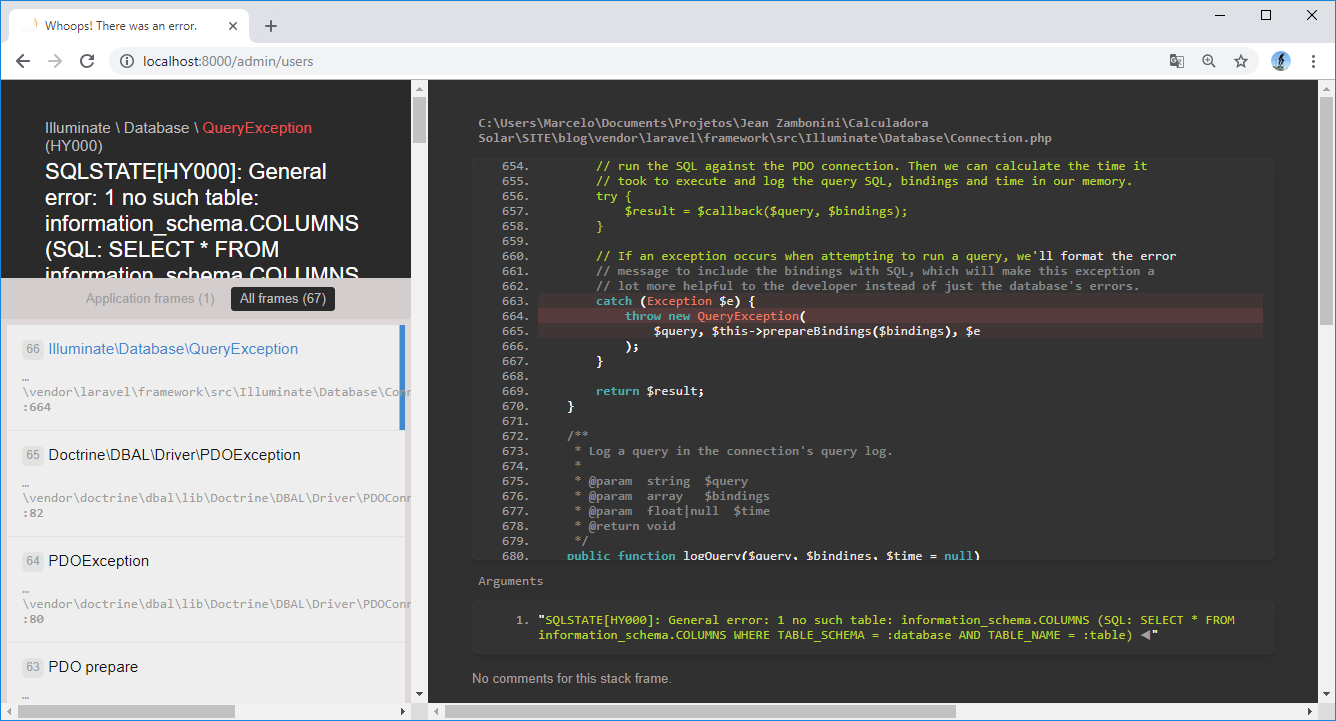
Task: Open the Chrome profile avatar
Action: (1281, 61)
